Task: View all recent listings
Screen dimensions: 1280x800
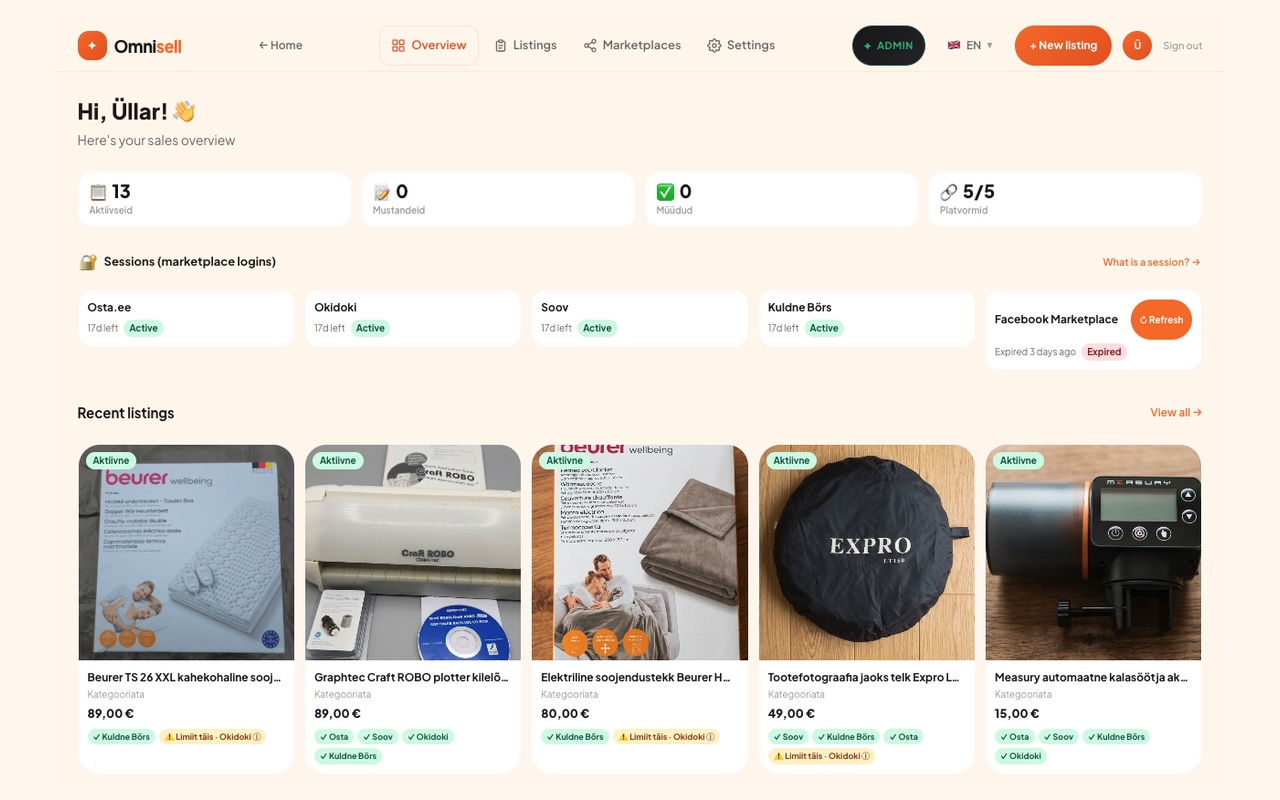Action: 1176,412
